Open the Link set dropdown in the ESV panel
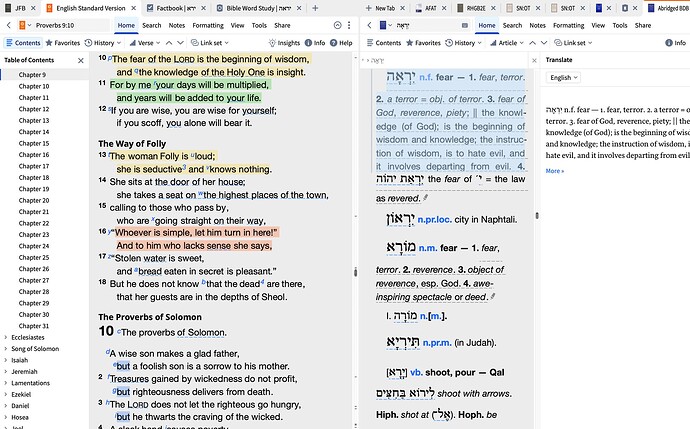This screenshot has width=690, height=429. pos(210,43)
